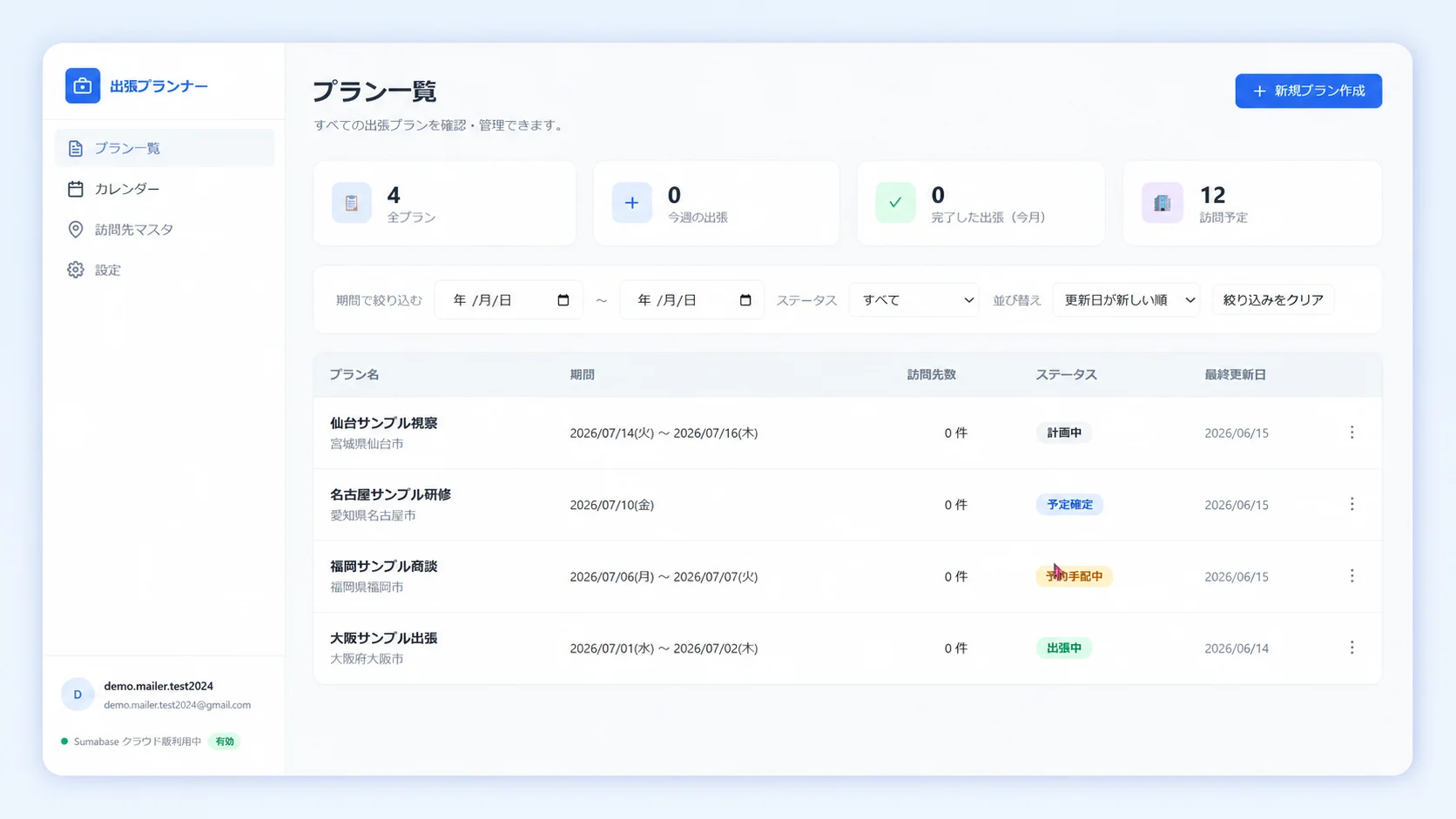The height and width of the screenshot is (819, 1456).
Task: Click the 福岡県福岡市 location text
Action: tap(367, 587)
